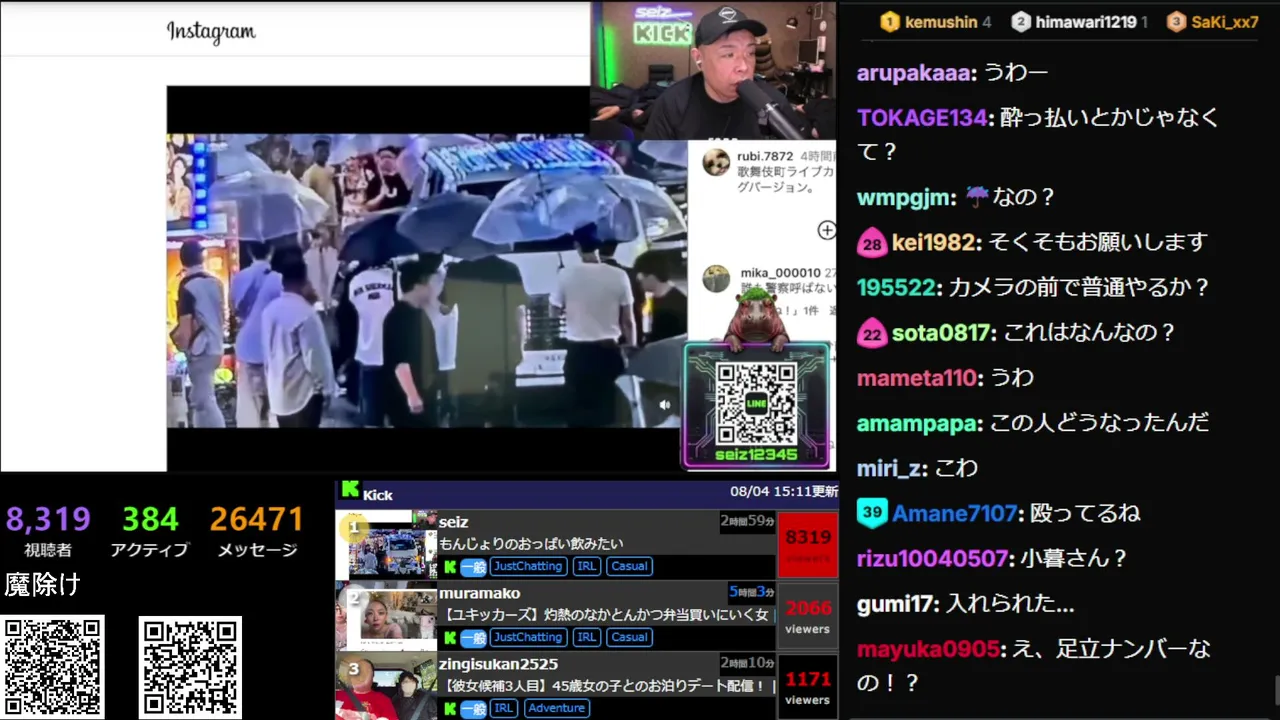The height and width of the screenshot is (720, 1280).
Task: Click chat username wmpgjm
Action: coord(905,198)
